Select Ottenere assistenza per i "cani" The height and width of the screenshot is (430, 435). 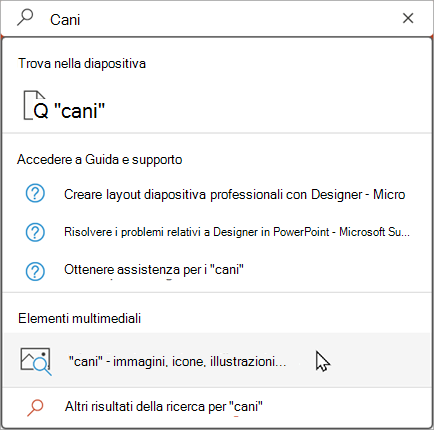pyautogui.click(x=154, y=270)
